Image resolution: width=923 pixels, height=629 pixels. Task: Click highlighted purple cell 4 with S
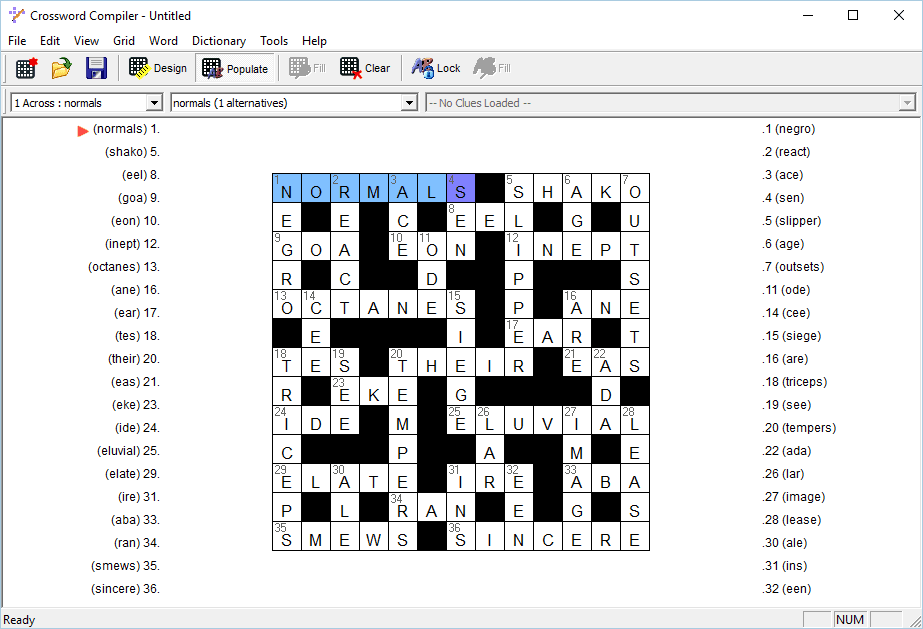pos(460,188)
